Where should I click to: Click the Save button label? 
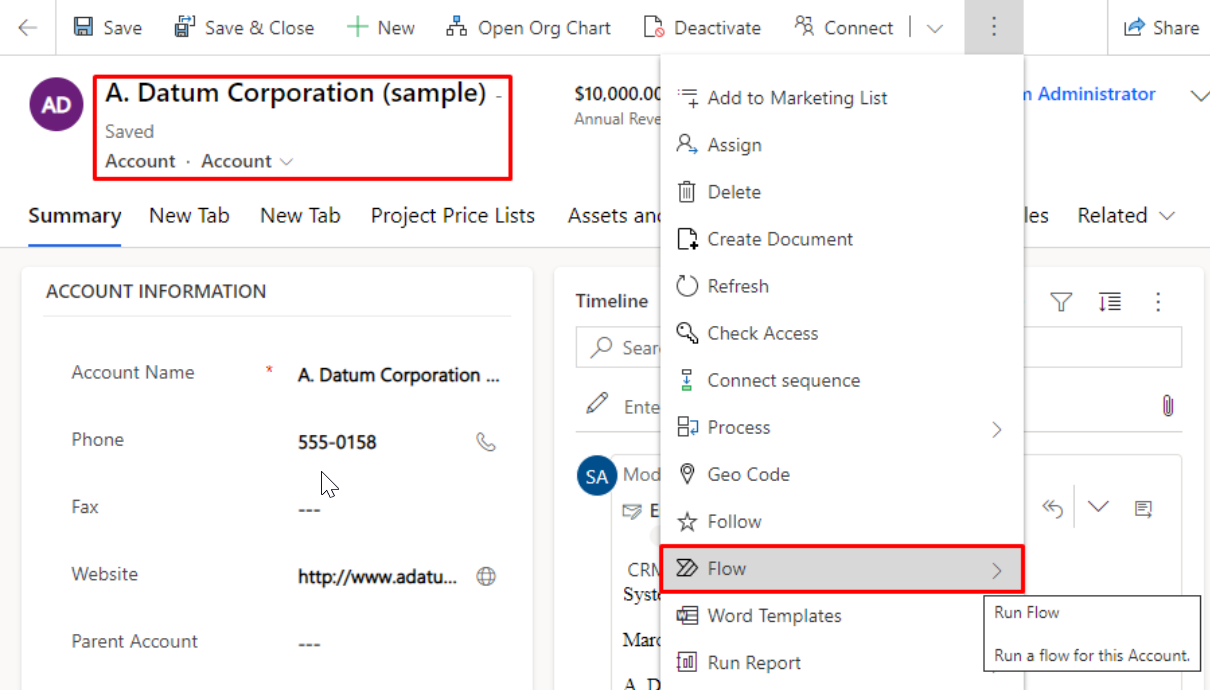[123, 28]
